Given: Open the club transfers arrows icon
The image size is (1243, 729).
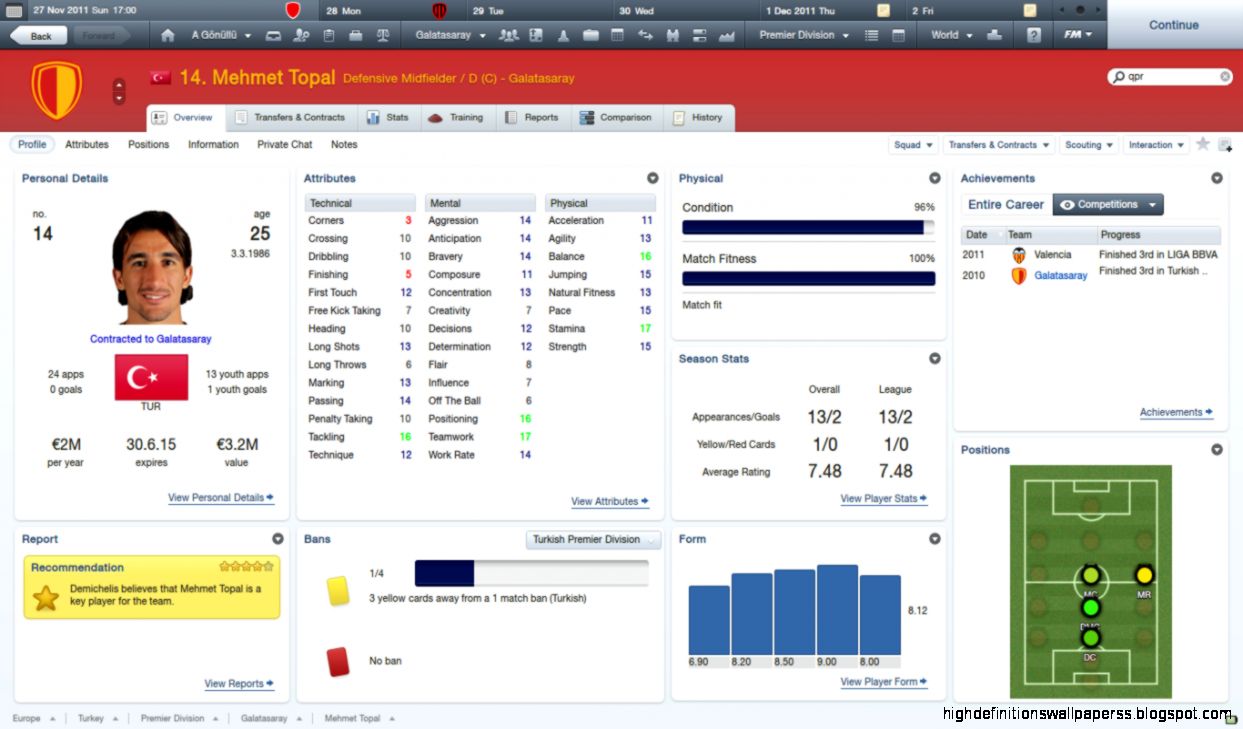Looking at the screenshot, I should [x=645, y=35].
